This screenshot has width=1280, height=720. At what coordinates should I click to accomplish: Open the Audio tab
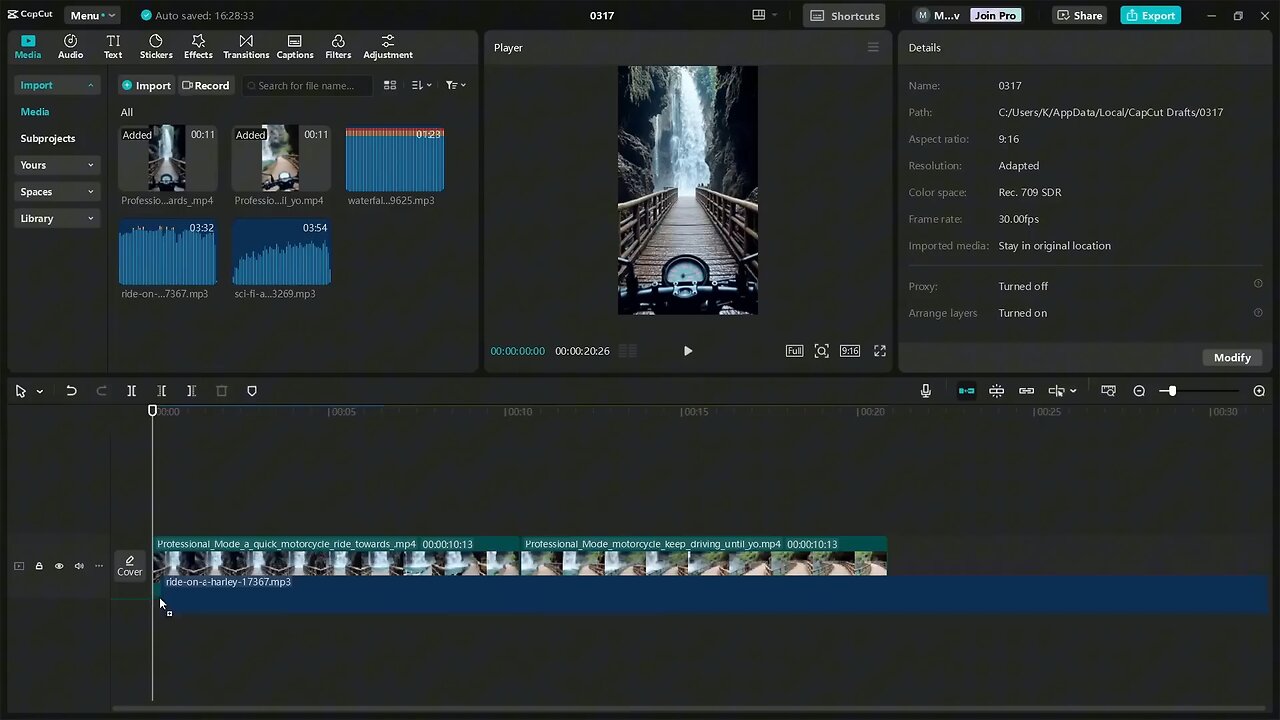coord(70,47)
